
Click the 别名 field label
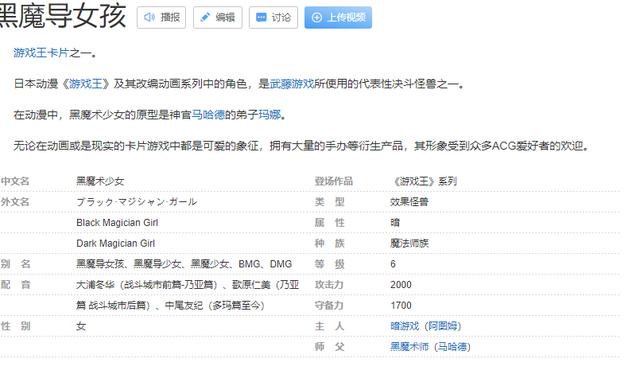click(x=15, y=264)
